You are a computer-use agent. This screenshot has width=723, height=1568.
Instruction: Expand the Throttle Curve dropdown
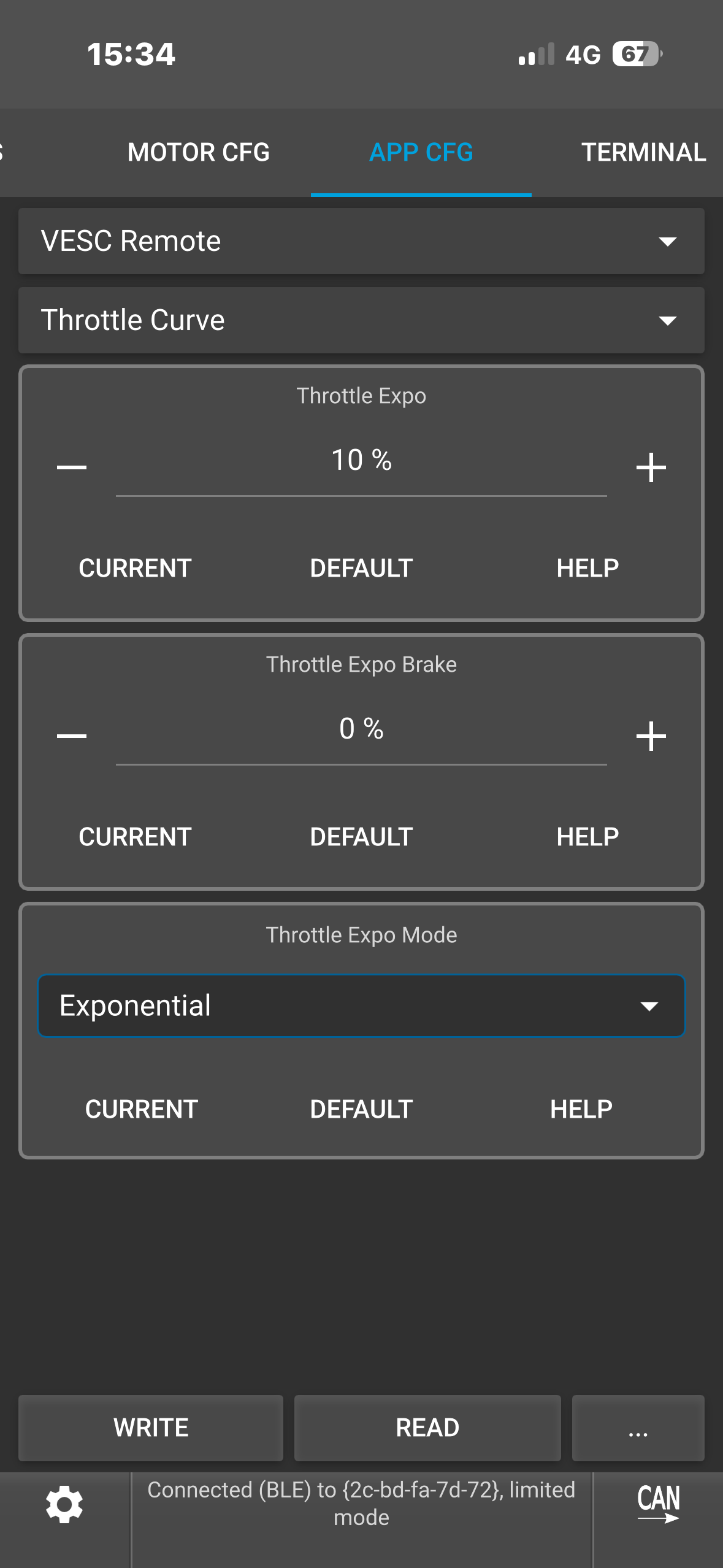pyautogui.click(x=361, y=320)
